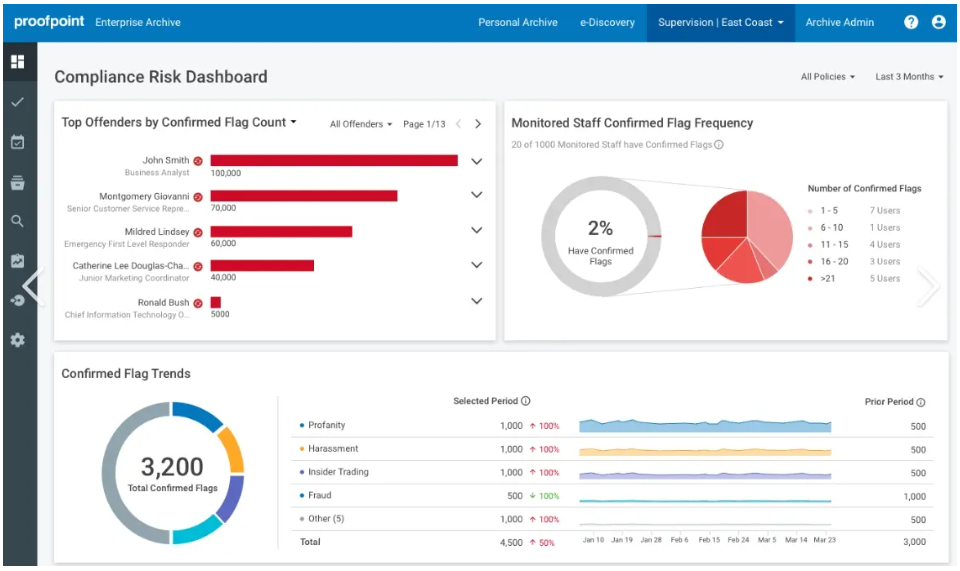
Task: Click the proofpoint logo
Action: click(49, 21)
